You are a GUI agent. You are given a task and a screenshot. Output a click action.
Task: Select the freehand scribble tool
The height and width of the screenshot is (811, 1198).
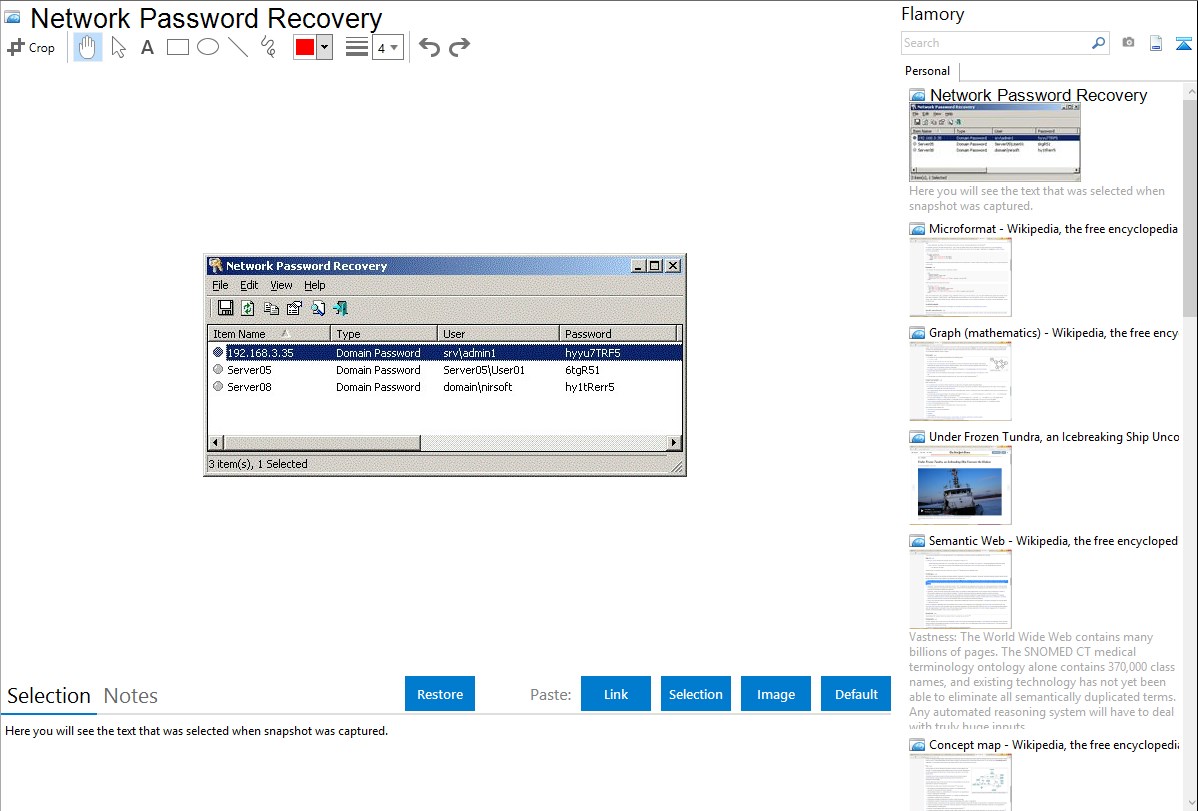tap(268, 47)
